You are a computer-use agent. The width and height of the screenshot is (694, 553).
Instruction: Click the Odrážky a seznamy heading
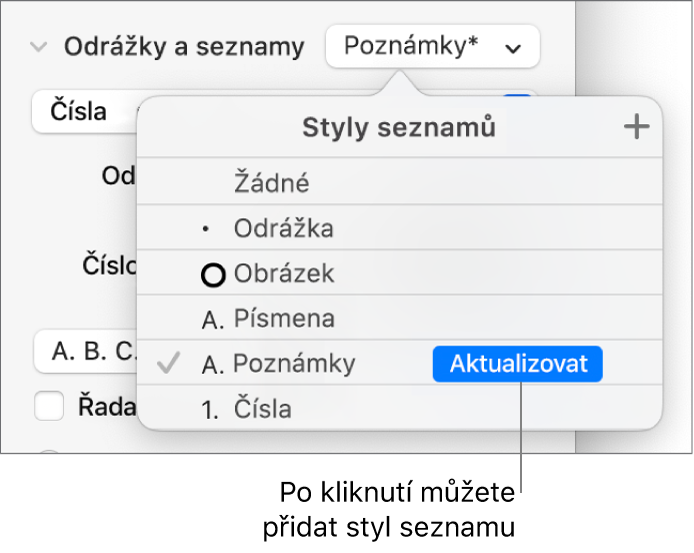click(184, 47)
